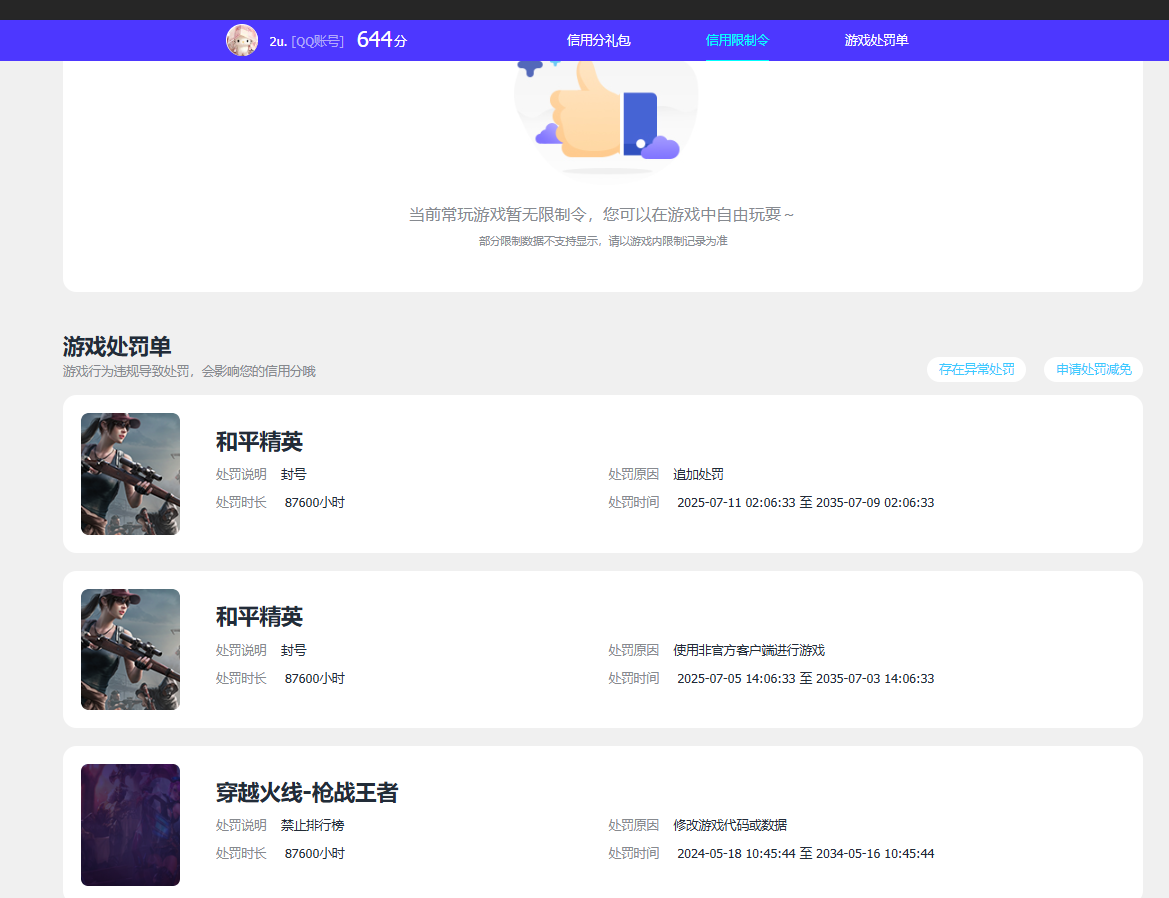Switch to the 信用限制令 tab
Screen dimensions: 1169x898
(x=737, y=40)
